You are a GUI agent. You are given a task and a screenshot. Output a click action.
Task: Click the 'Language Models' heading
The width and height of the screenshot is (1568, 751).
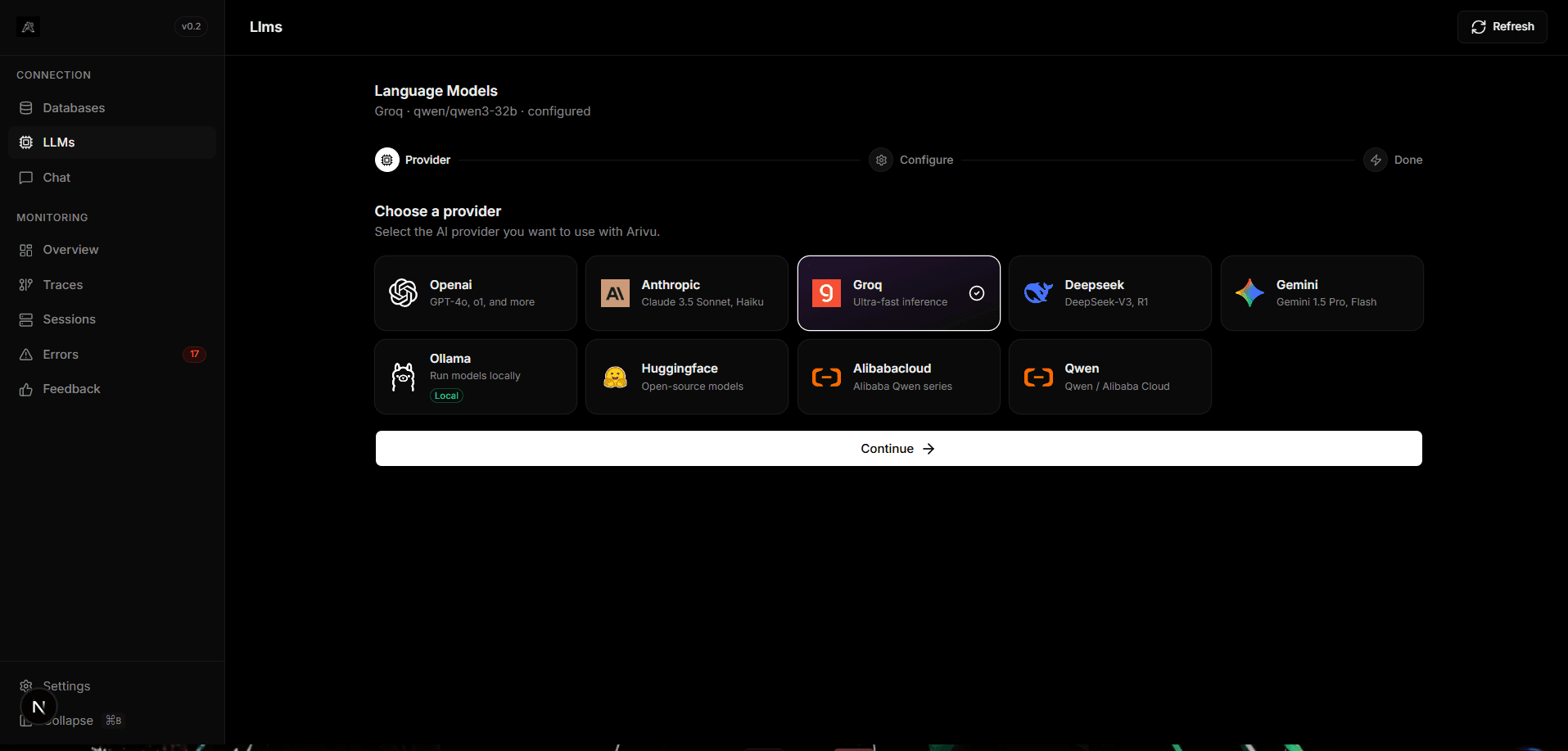pyautogui.click(x=436, y=91)
